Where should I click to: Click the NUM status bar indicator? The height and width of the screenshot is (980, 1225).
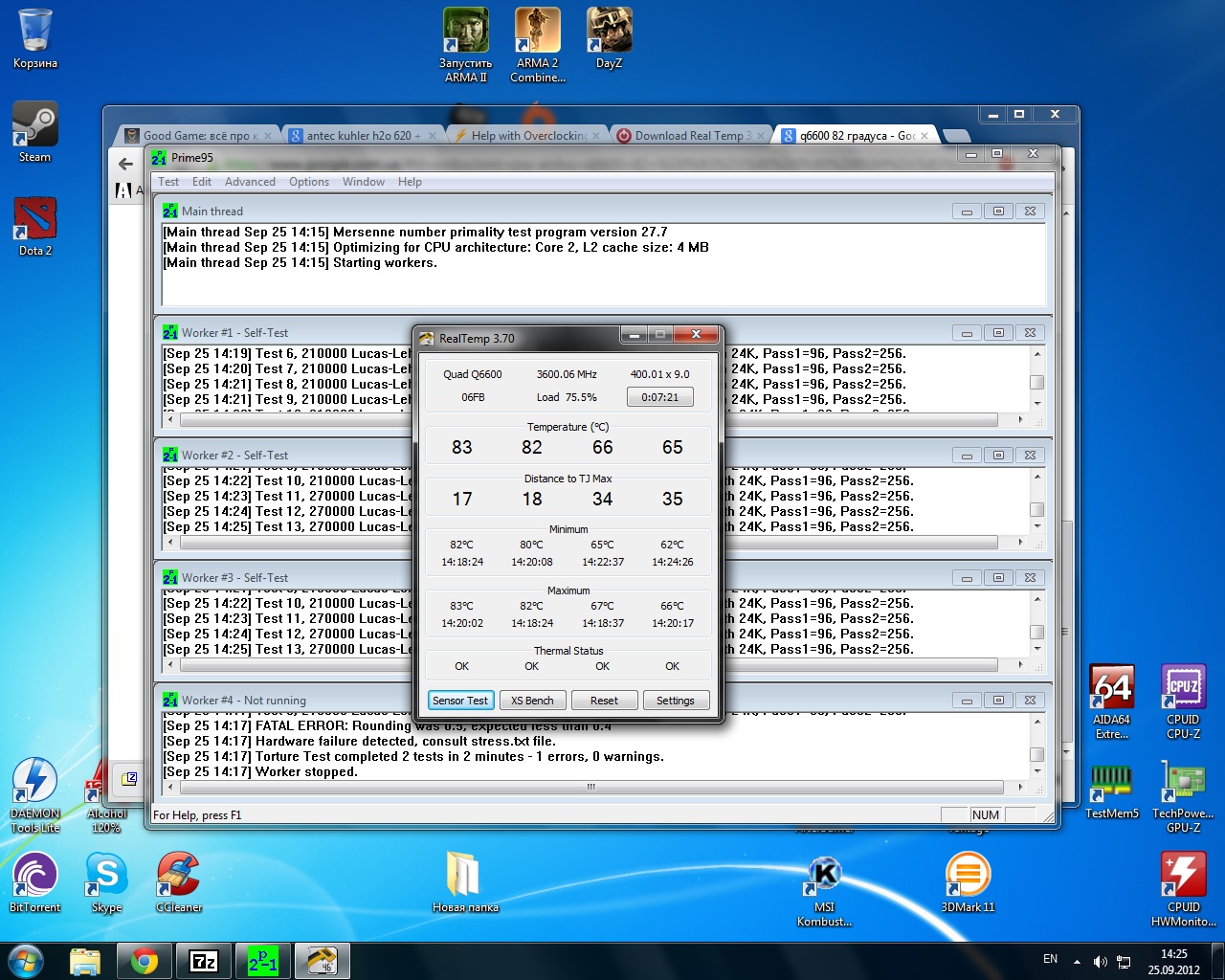986,815
